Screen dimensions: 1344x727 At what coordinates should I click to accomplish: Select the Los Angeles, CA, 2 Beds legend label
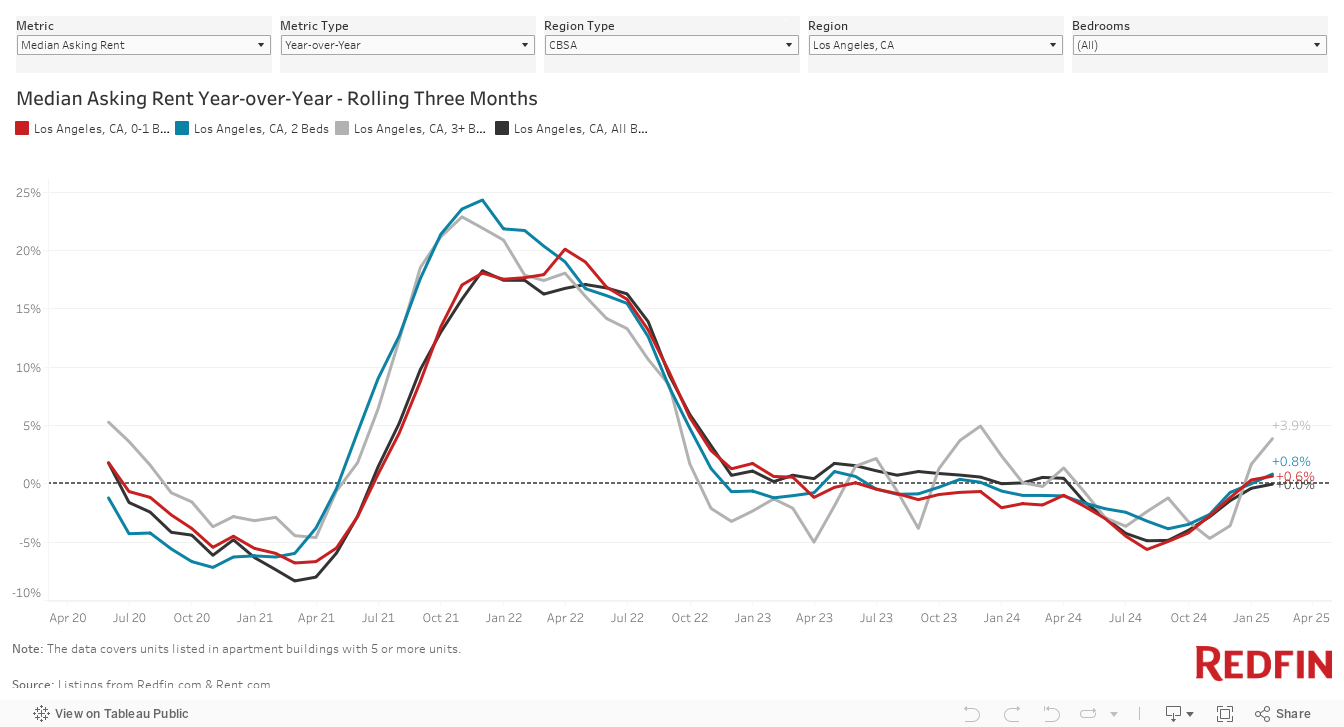(261, 128)
